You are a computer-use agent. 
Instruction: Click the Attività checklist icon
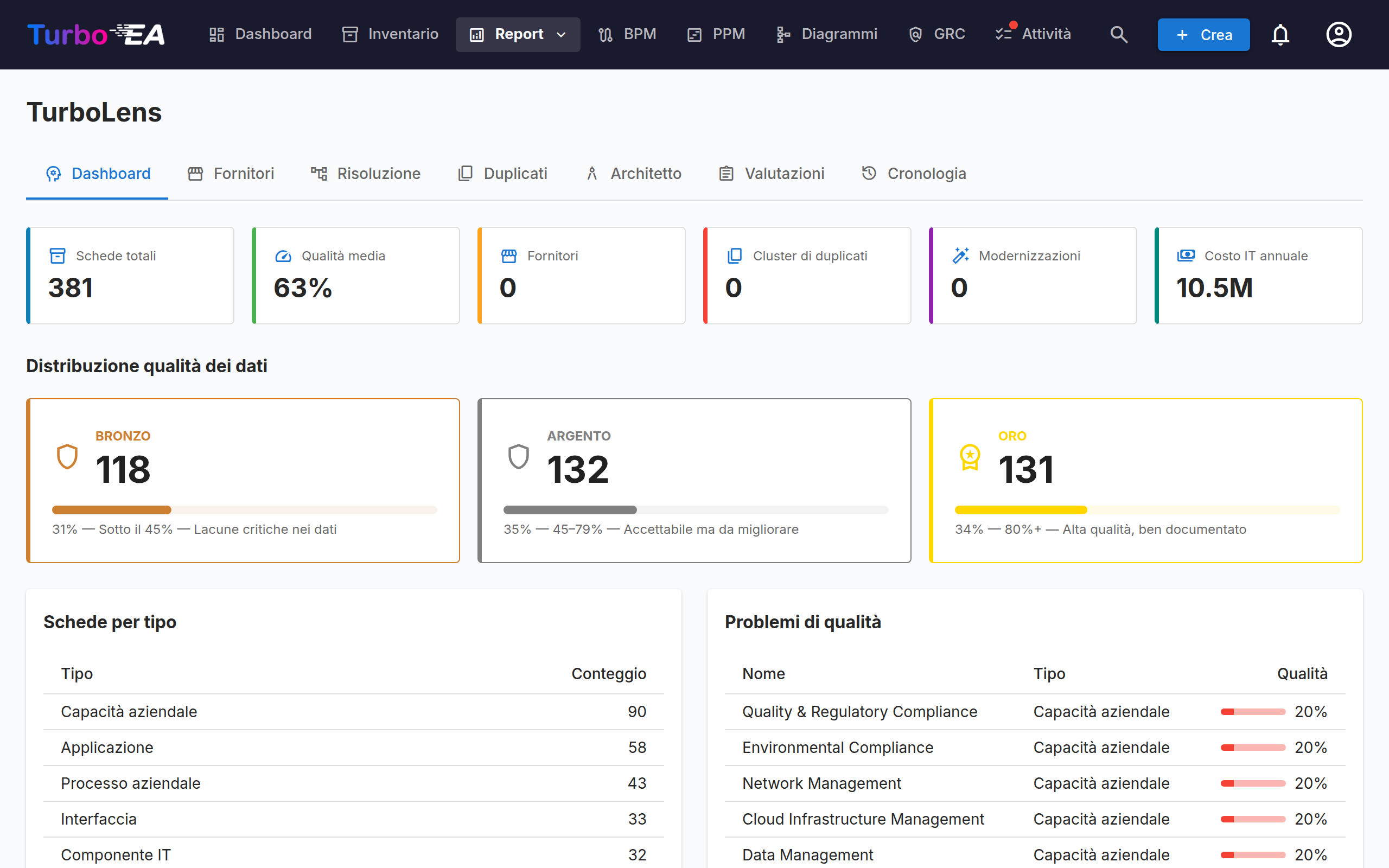click(1004, 34)
